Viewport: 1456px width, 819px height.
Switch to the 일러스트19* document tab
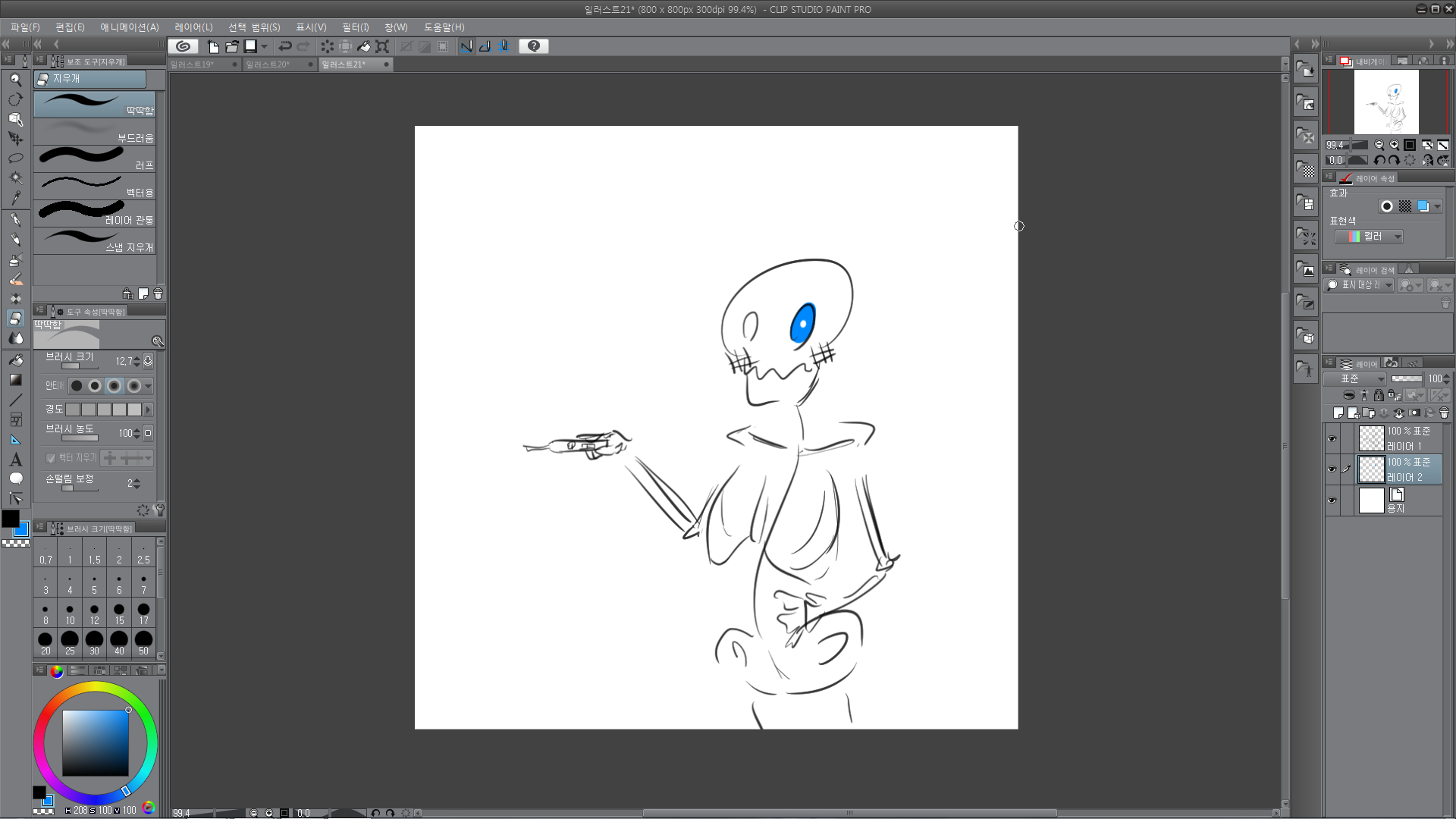click(x=203, y=64)
